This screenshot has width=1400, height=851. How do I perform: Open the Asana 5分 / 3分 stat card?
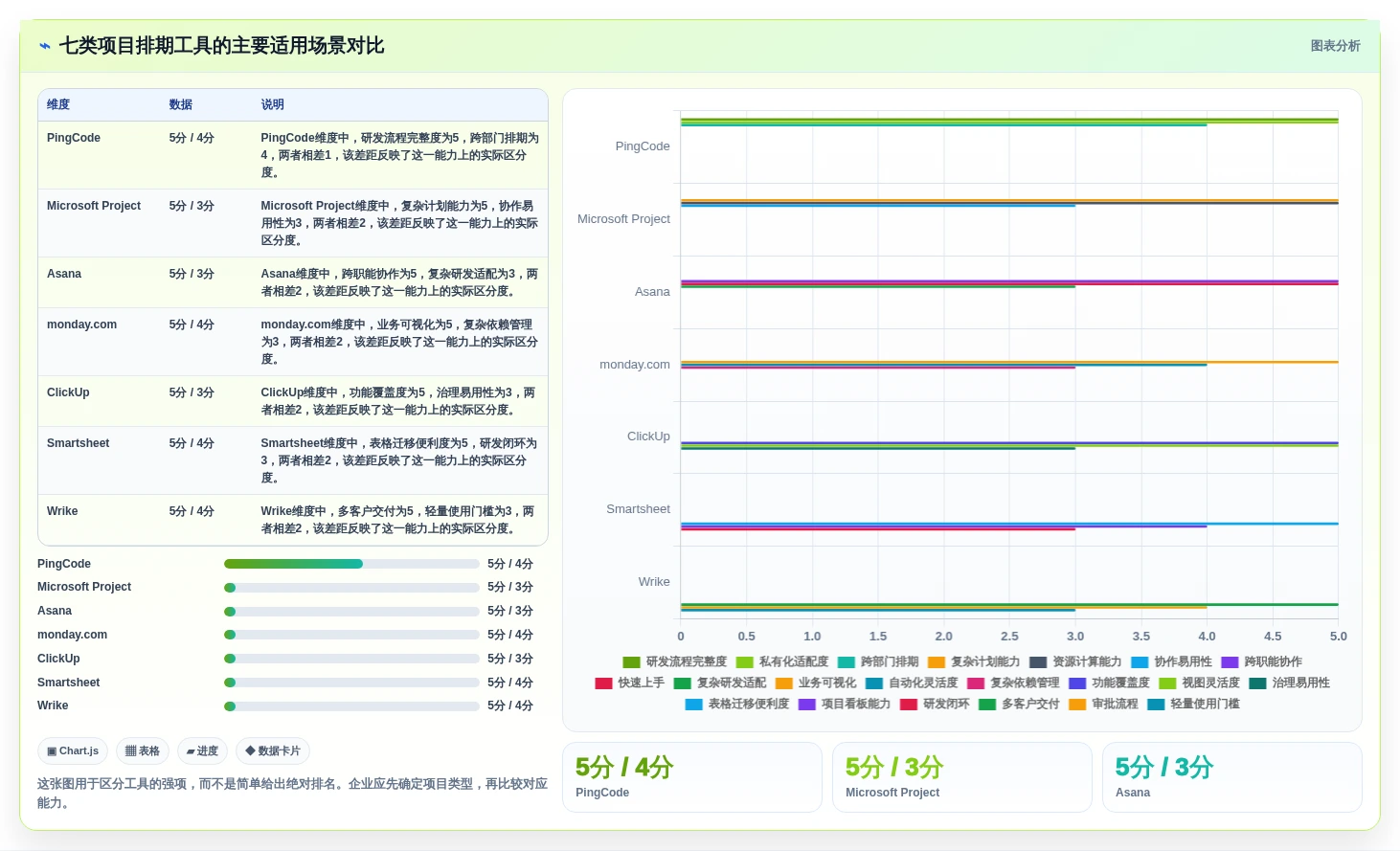coord(1232,777)
